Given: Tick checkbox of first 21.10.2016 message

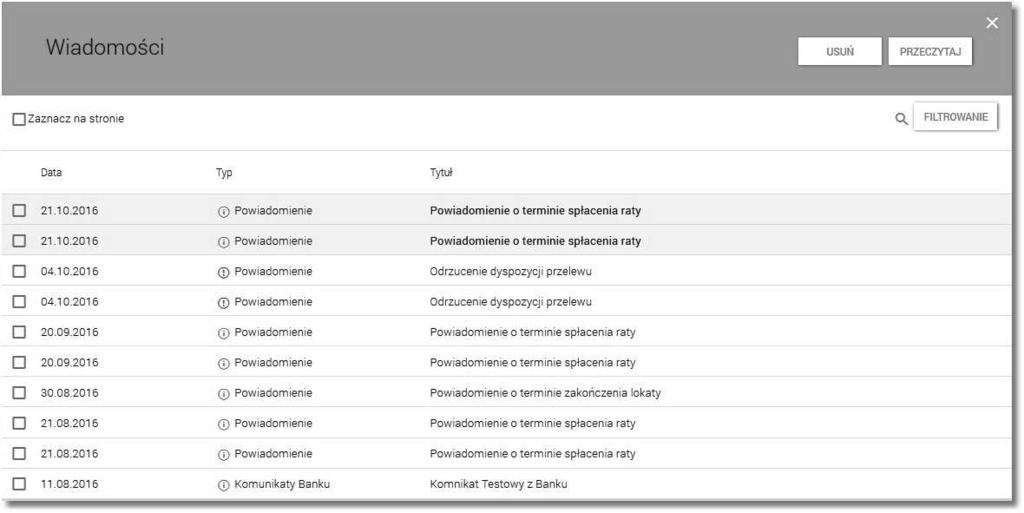Looking at the screenshot, I should click(20, 211).
